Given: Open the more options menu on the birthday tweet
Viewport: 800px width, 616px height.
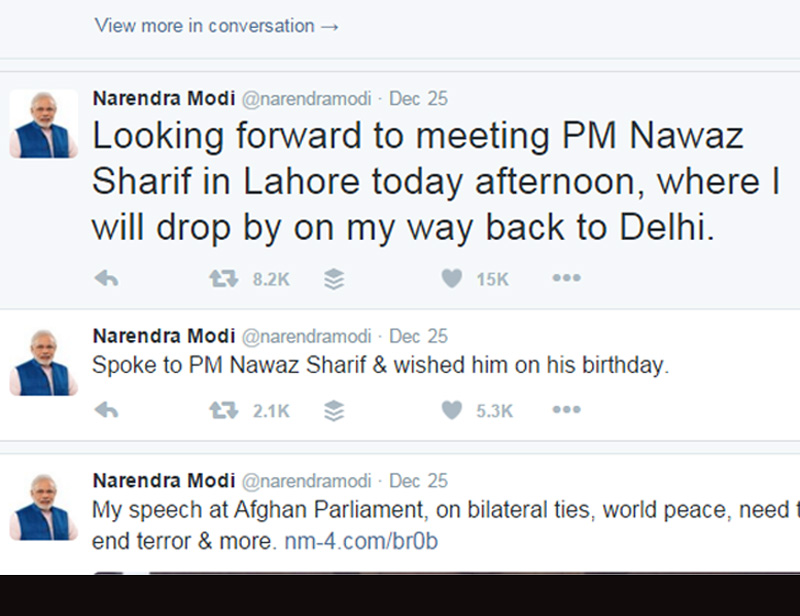Looking at the screenshot, I should [566, 409].
